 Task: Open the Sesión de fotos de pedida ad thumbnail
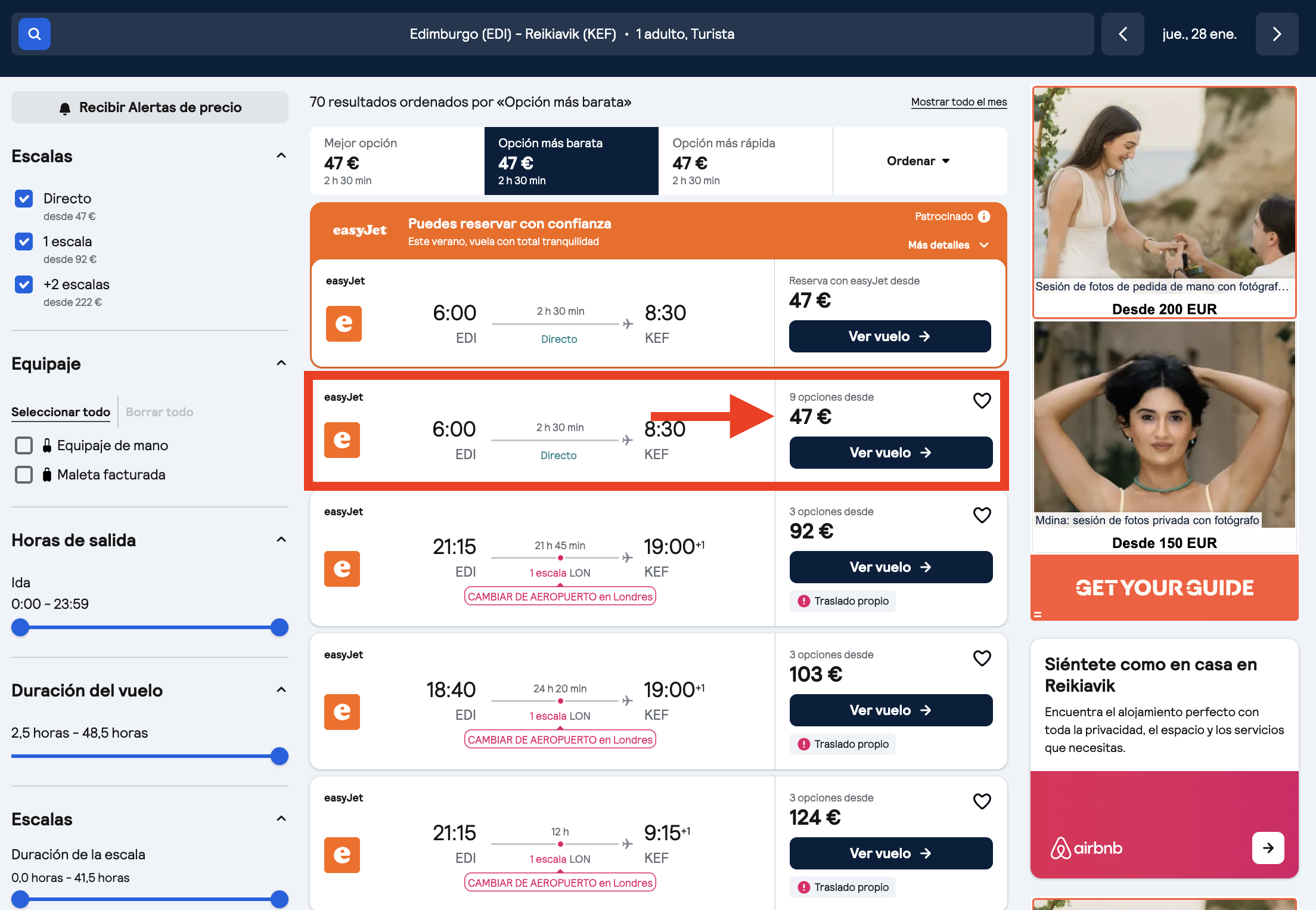pyautogui.click(x=1164, y=183)
